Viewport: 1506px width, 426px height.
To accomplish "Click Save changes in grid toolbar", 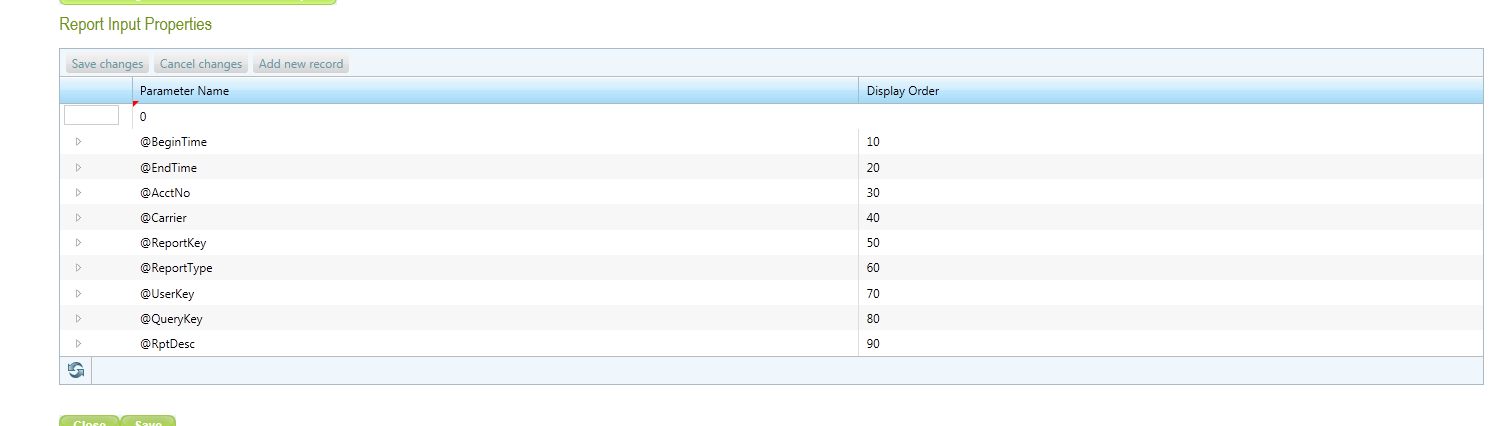I will [x=108, y=64].
